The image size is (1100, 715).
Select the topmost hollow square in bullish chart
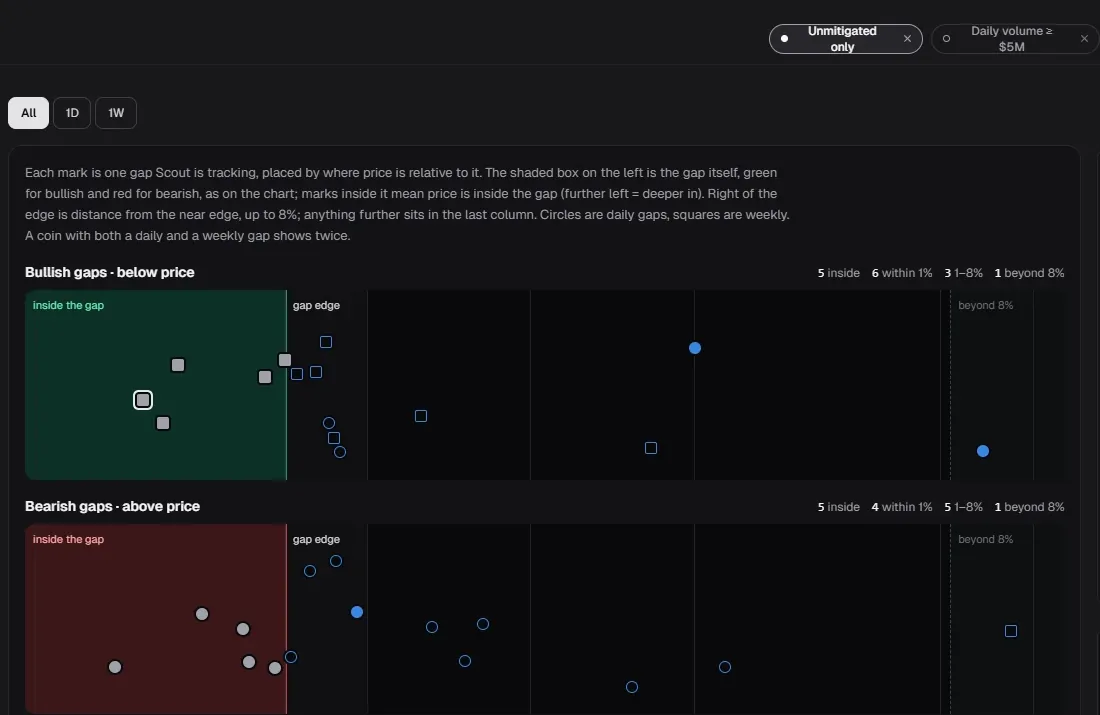point(326,342)
